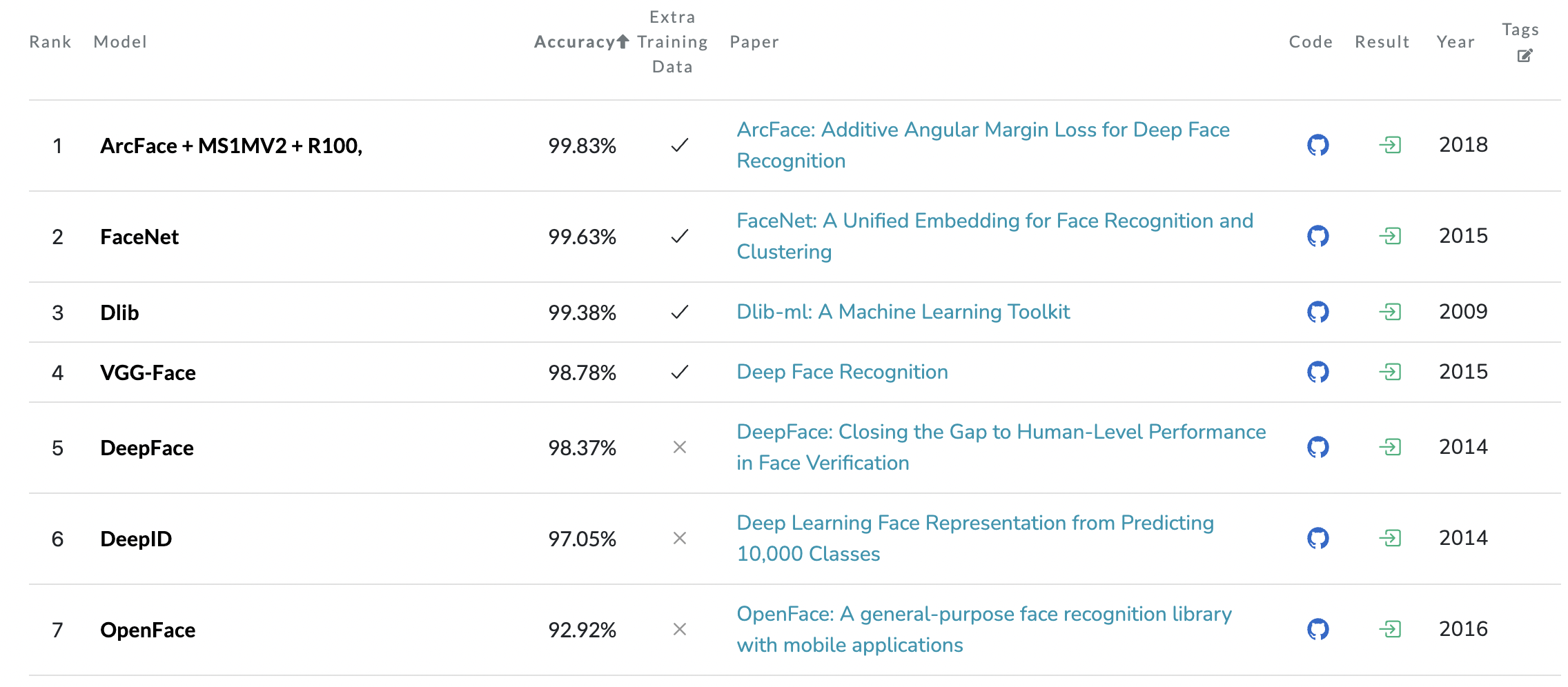Open GitHub code icon for OpenFace
The height and width of the screenshot is (687, 1568).
[1317, 629]
